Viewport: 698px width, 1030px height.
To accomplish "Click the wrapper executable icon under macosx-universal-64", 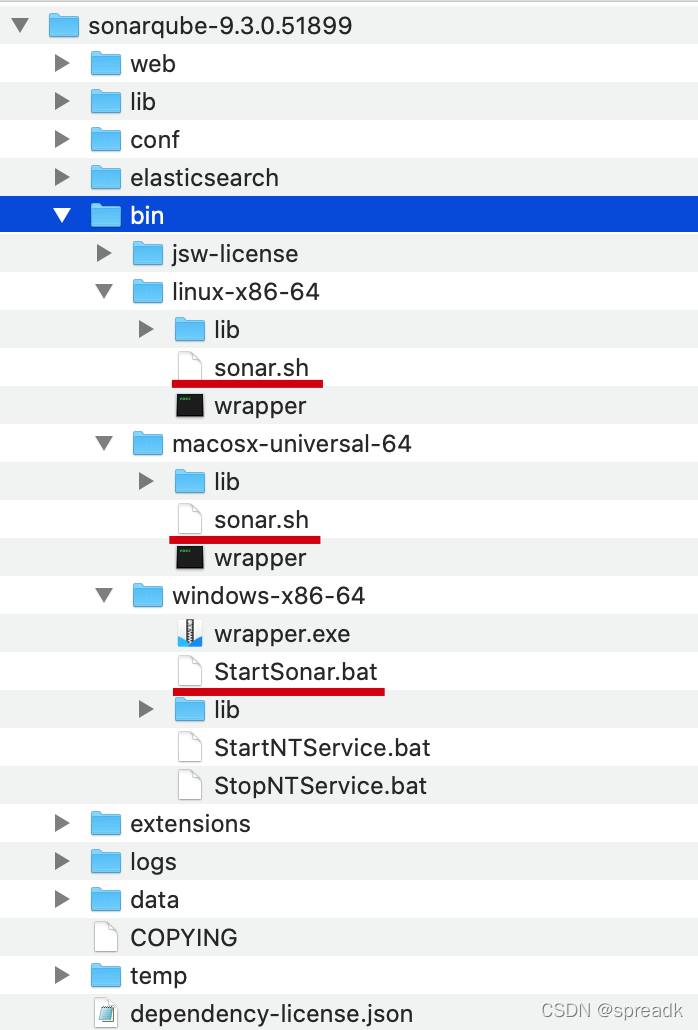I will click(x=190, y=558).
